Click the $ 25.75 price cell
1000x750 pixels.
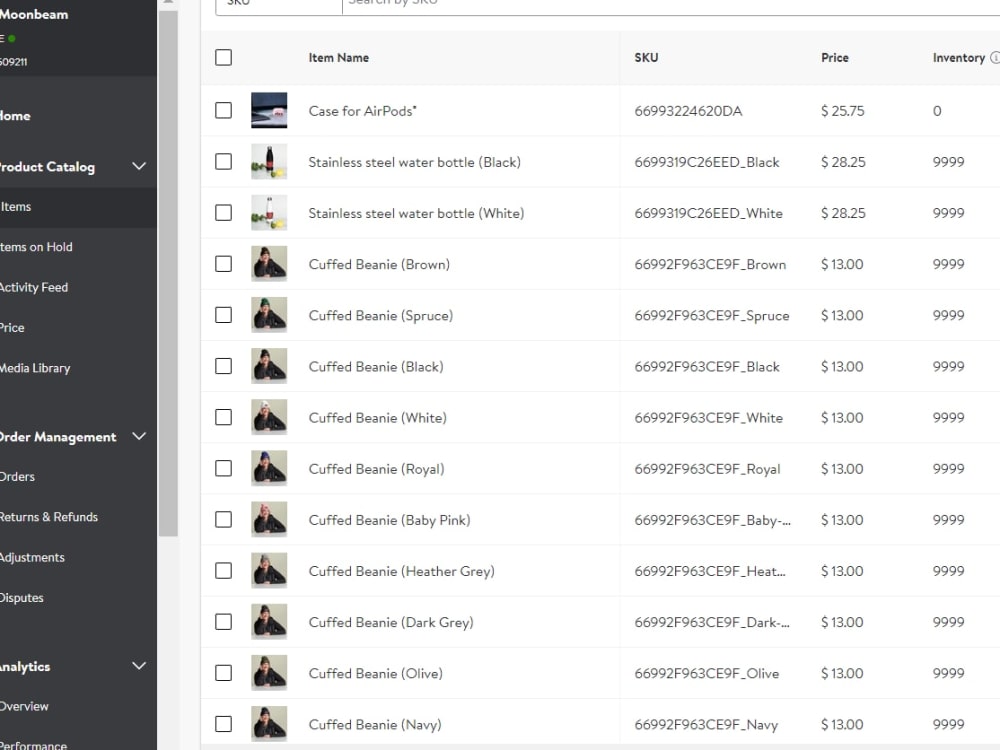842,111
